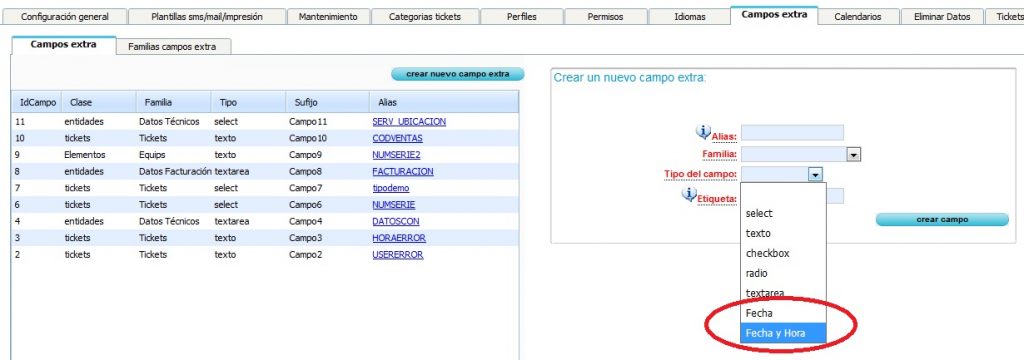
Task: Choose 'checkbox' in the type list
Action: pyautogui.click(x=783, y=253)
